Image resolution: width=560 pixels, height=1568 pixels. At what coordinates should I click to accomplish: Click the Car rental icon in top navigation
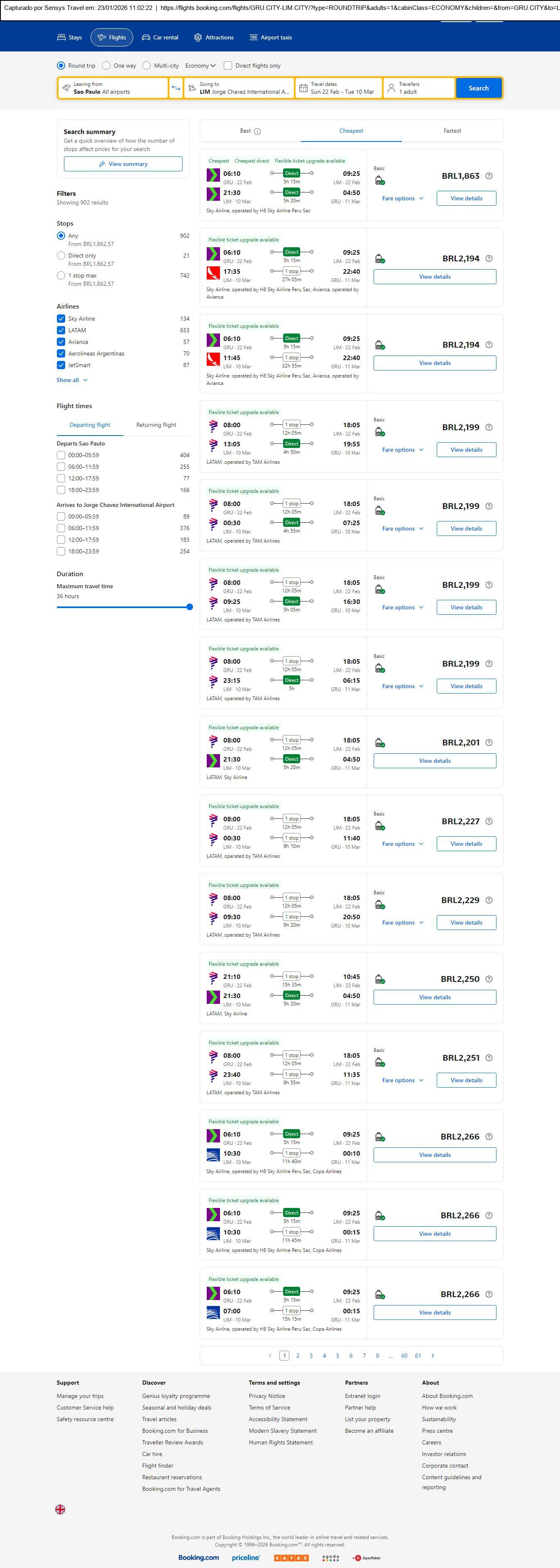(146, 38)
